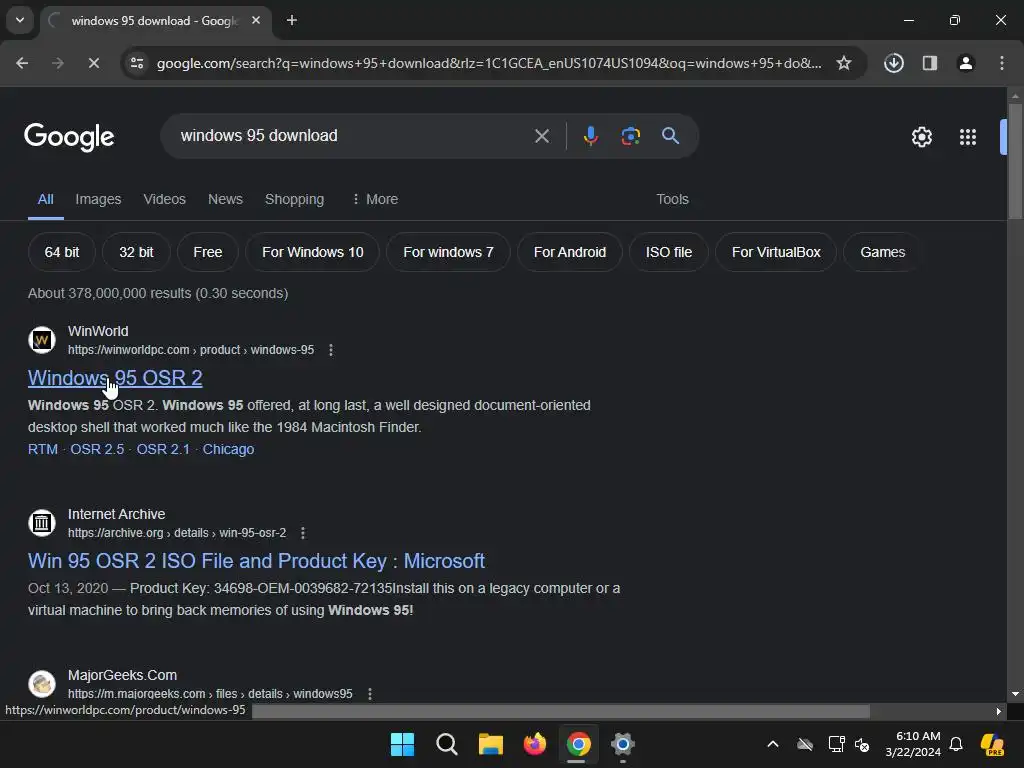The height and width of the screenshot is (768, 1024).
Task: Switch to the Images tab
Action: [x=98, y=199]
